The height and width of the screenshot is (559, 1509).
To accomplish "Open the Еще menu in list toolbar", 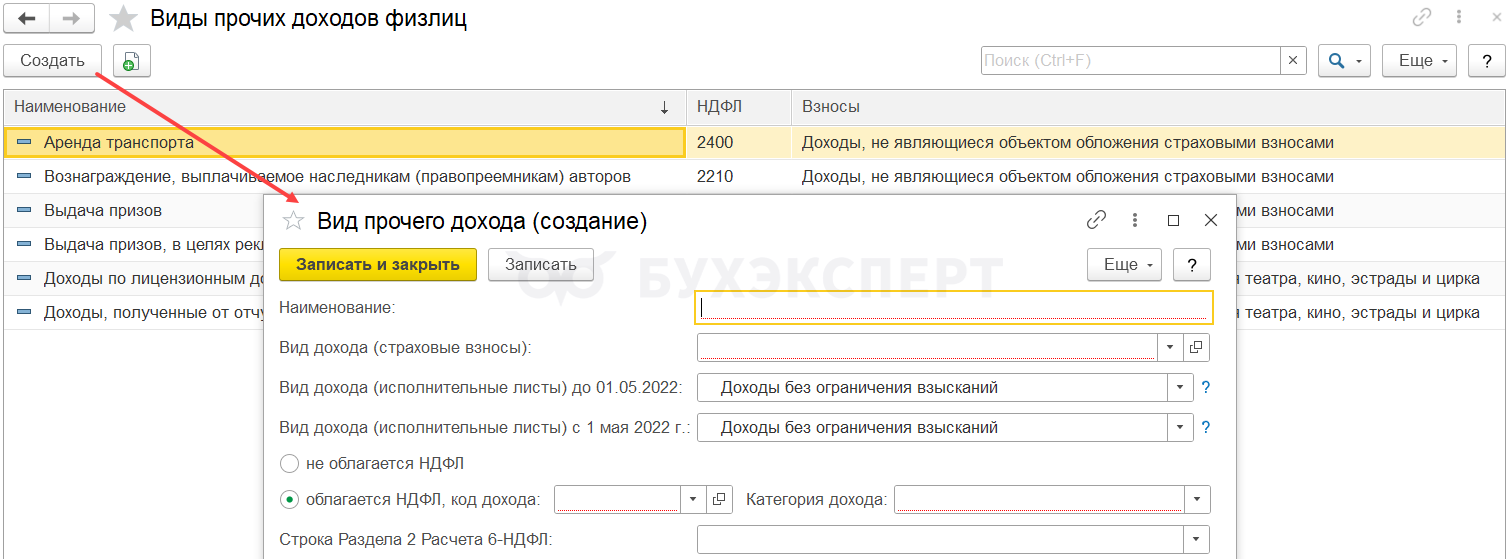I will [x=1419, y=61].
